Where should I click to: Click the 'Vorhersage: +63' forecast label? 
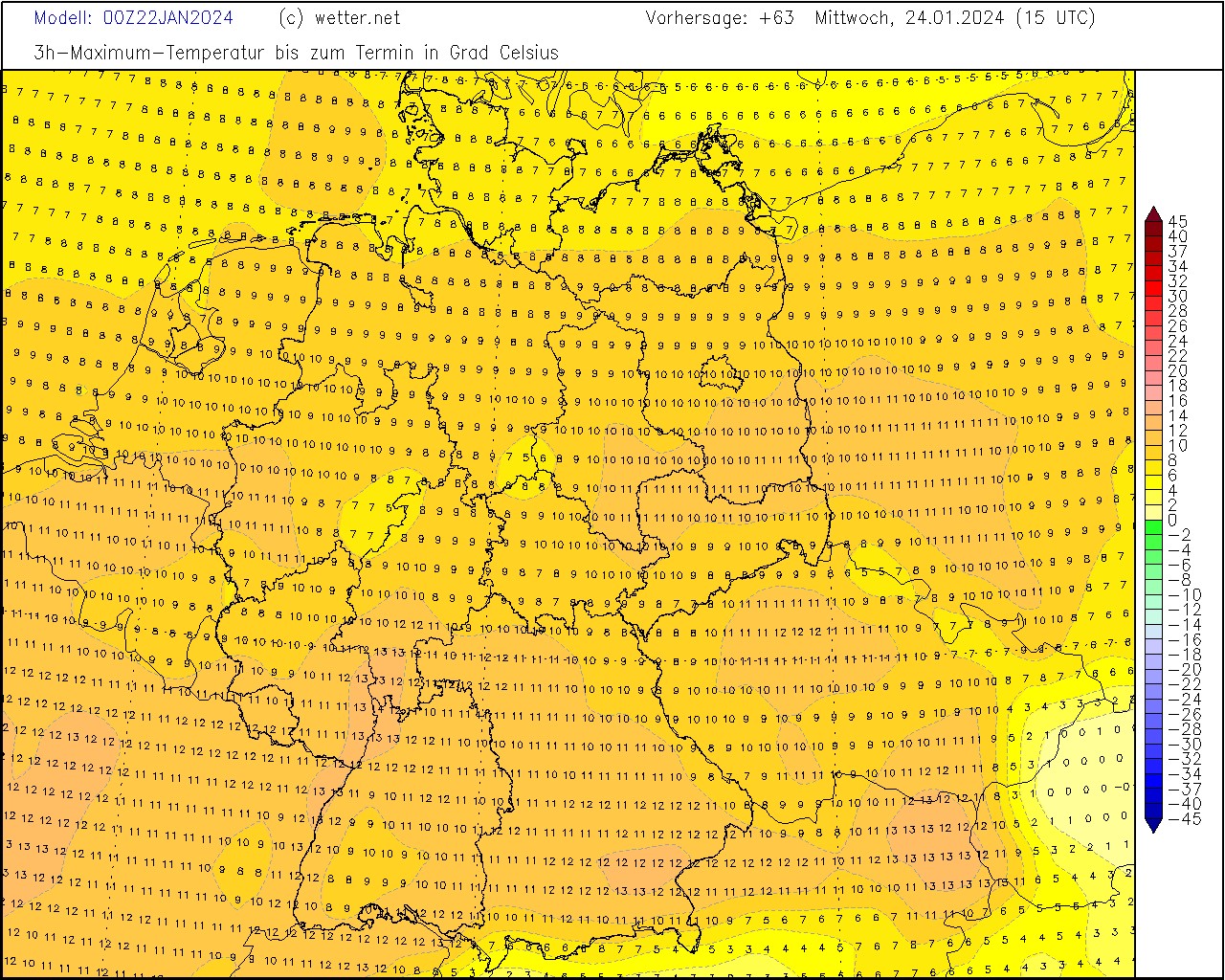(x=720, y=18)
